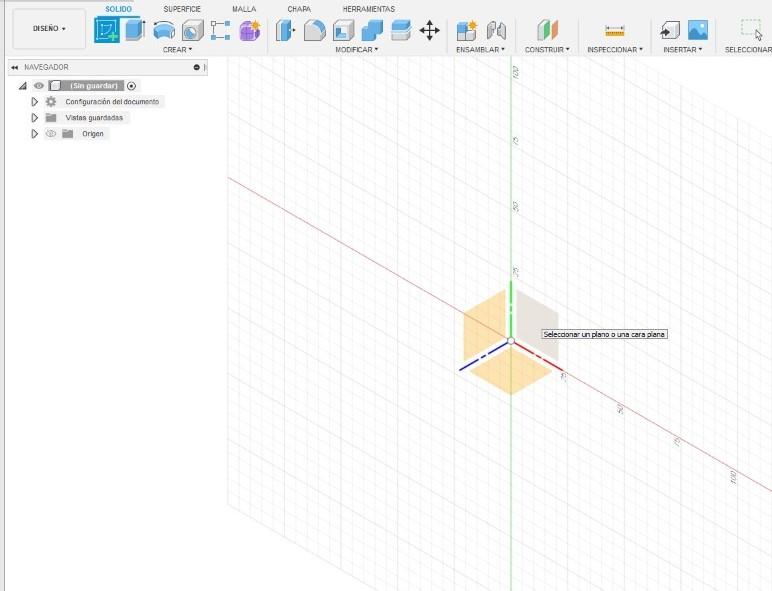
Task: Open the MODIFICAR dropdown menu
Action: tap(356, 50)
